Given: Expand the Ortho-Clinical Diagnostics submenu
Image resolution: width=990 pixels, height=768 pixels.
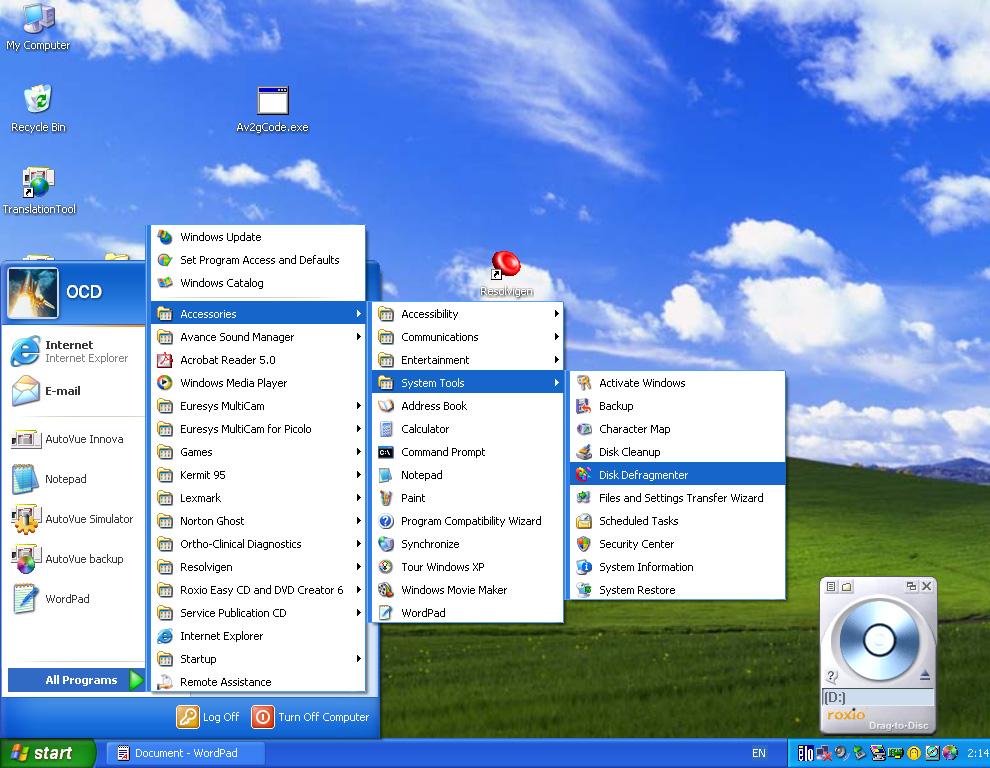Looking at the screenshot, I should (x=259, y=544).
